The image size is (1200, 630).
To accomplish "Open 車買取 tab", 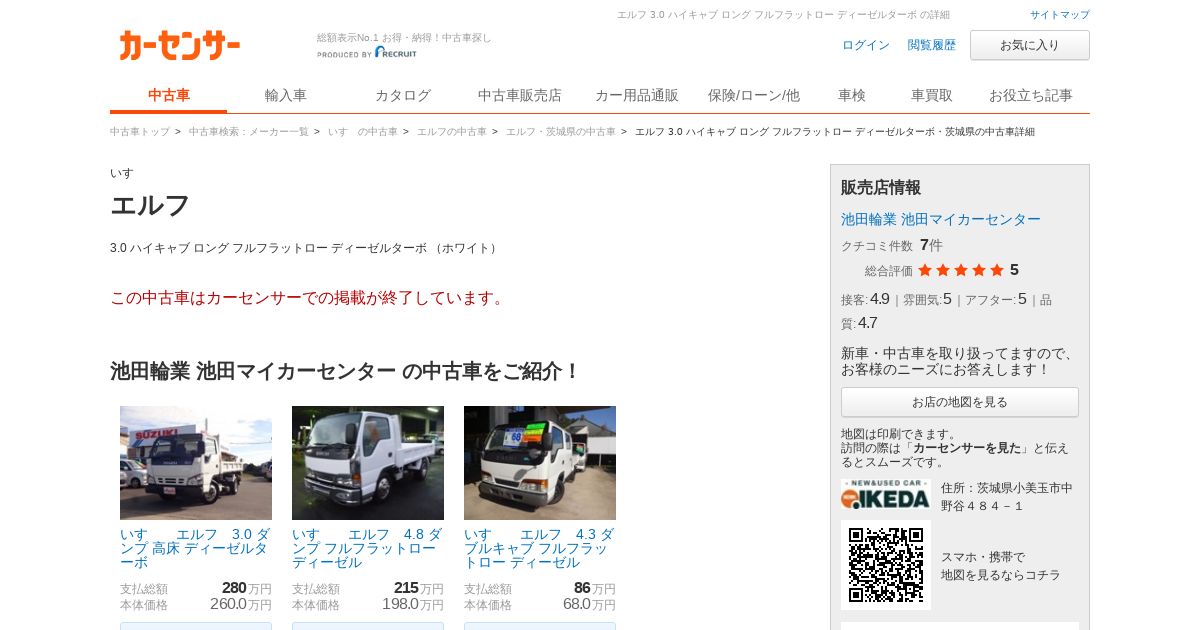I will pos(932,95).
